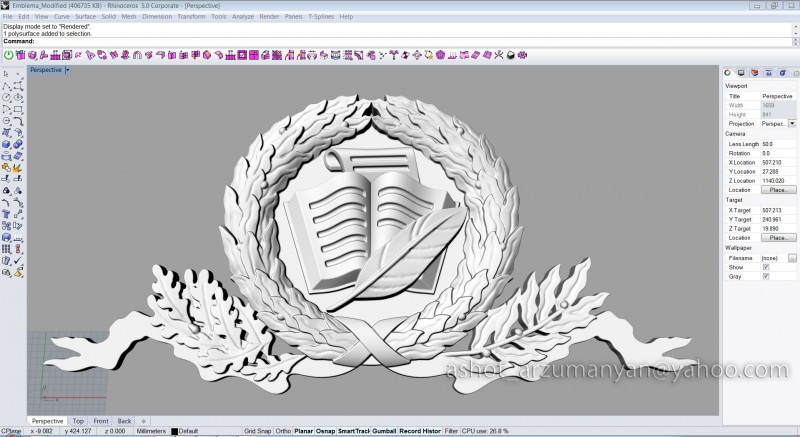Switch to the Front viewport tab

[x=101, y=421]
